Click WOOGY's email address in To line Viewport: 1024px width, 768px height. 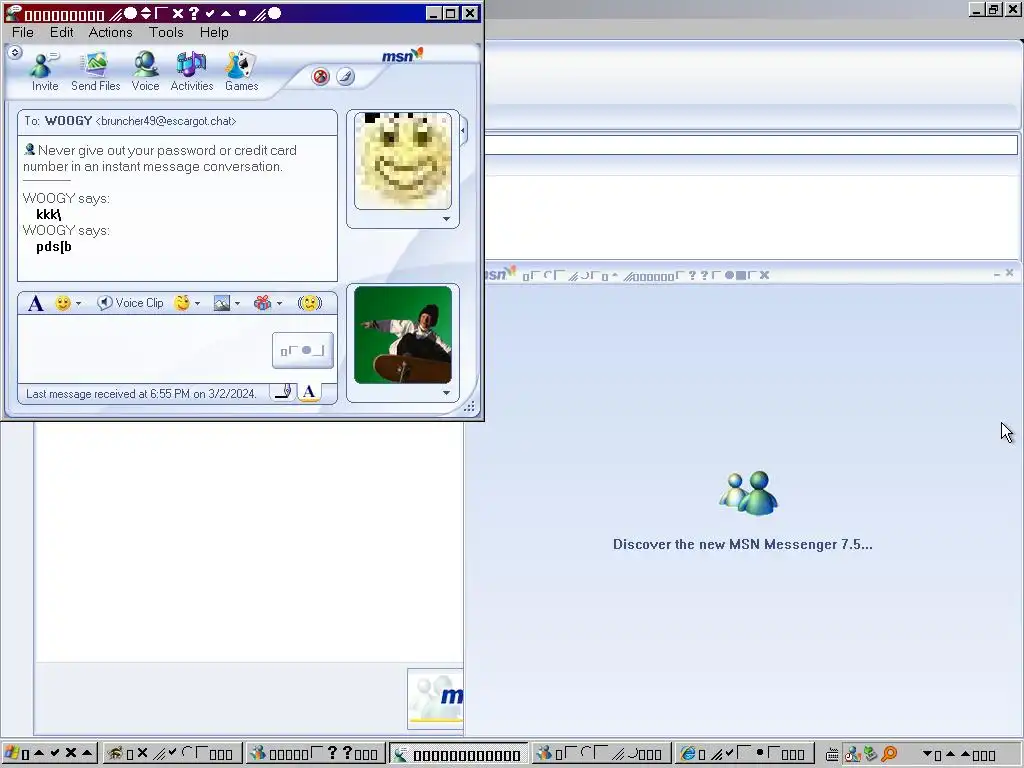(x=166, y=121)
